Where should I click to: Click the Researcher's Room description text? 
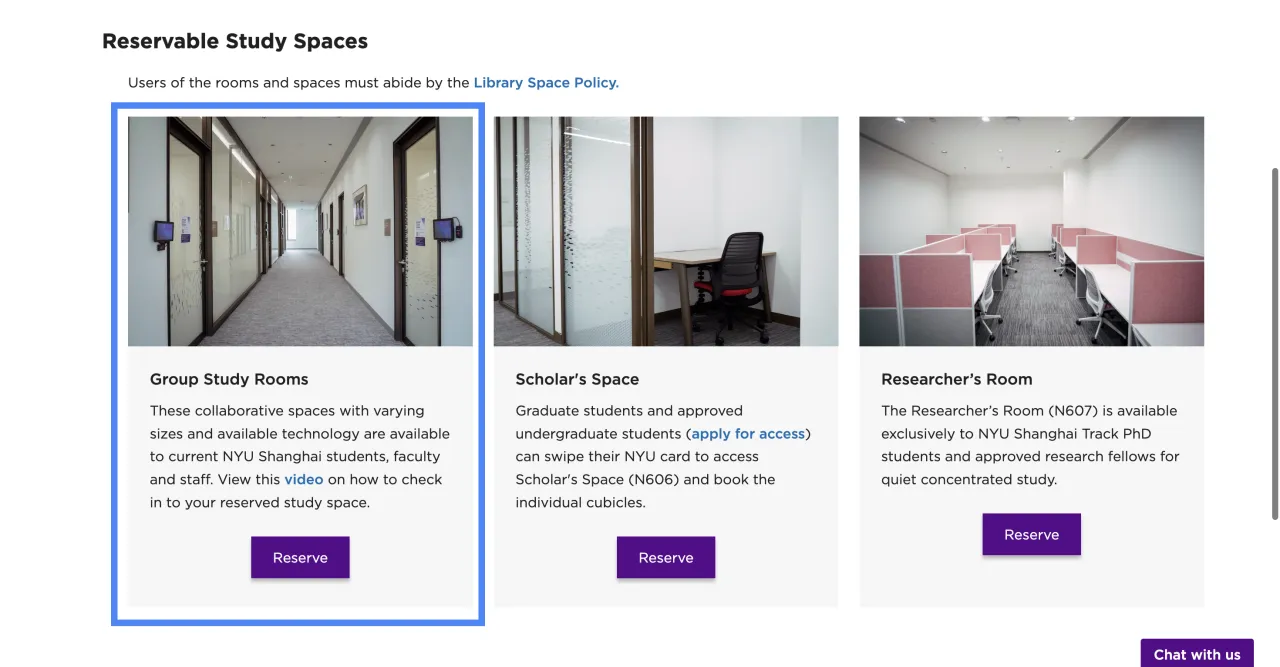click(1029, 445)
